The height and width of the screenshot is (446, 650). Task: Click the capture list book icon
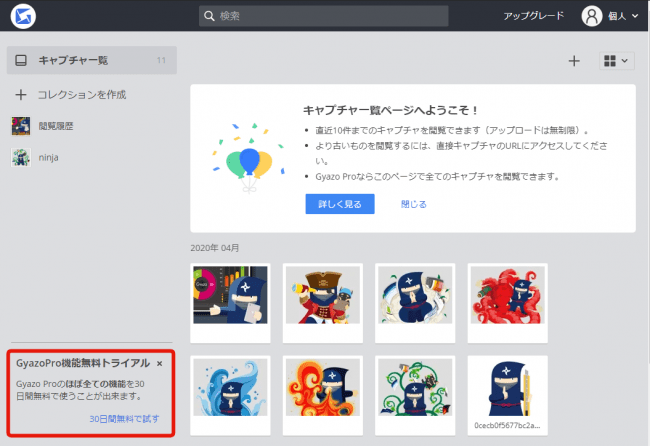click(x=21, y=61)
